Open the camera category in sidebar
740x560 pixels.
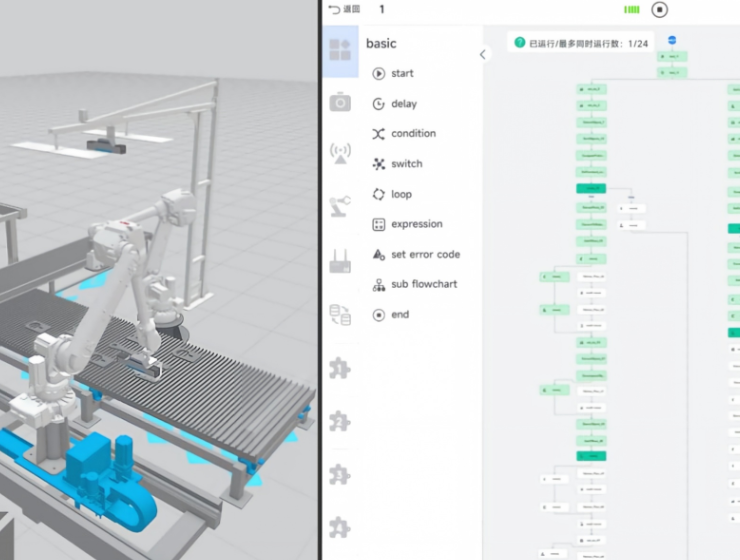point(340,102)
